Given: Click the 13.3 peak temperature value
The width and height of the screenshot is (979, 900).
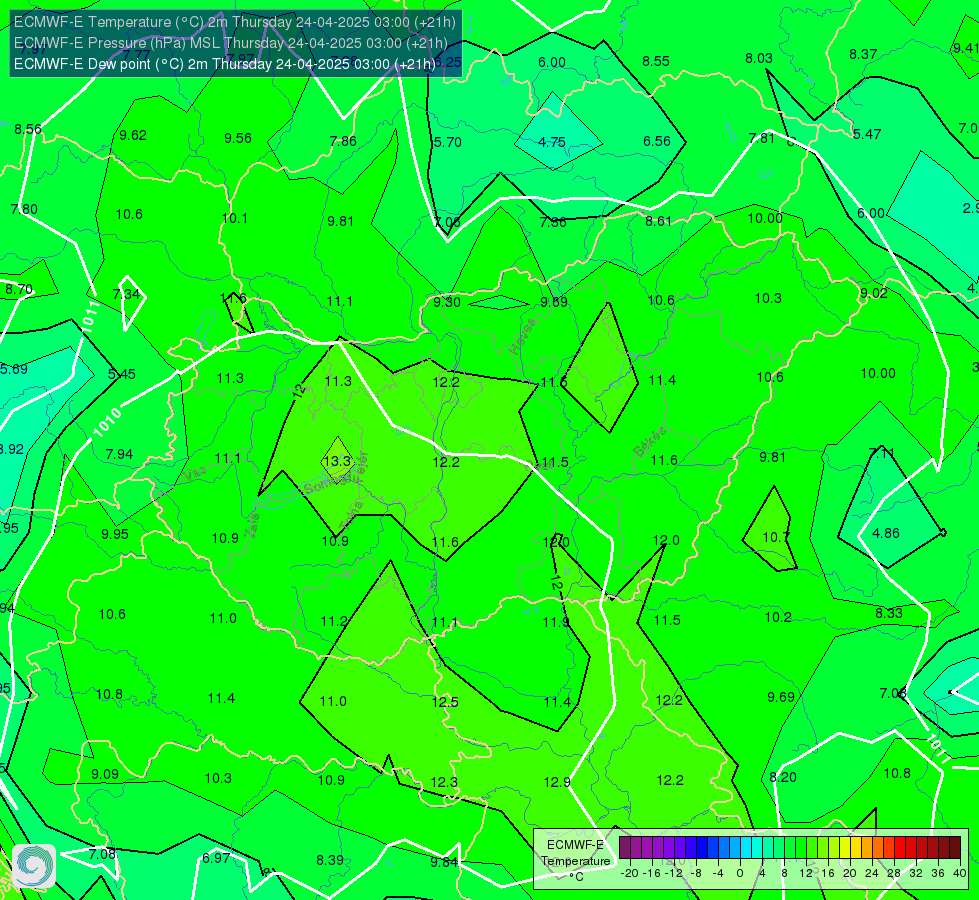Looking at the screenshot, I should pos(337,461).
